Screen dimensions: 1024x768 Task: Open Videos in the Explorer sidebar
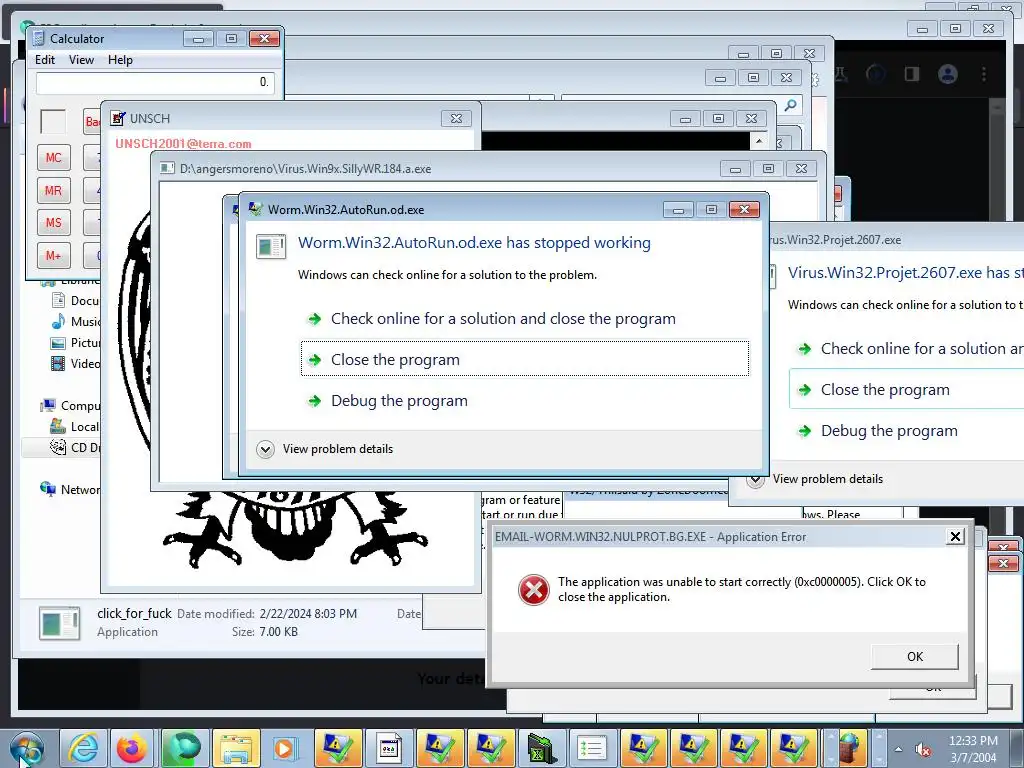pyautogui.click(x=75, y=363)
